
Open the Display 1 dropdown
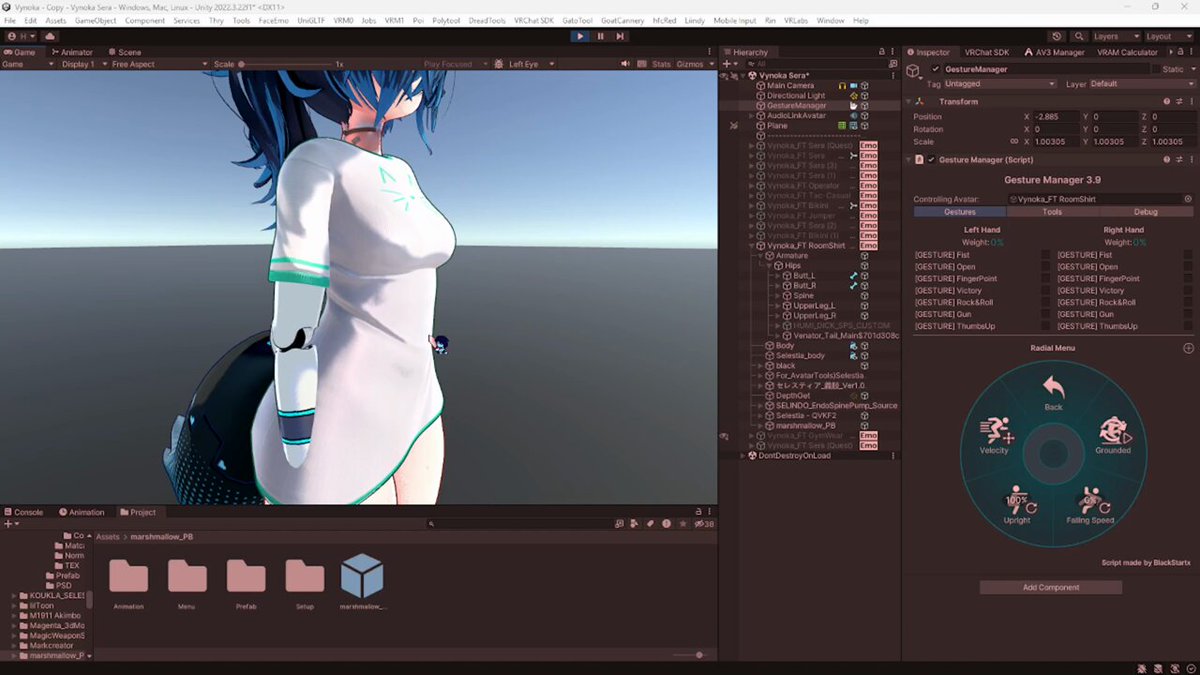[82, 64]
